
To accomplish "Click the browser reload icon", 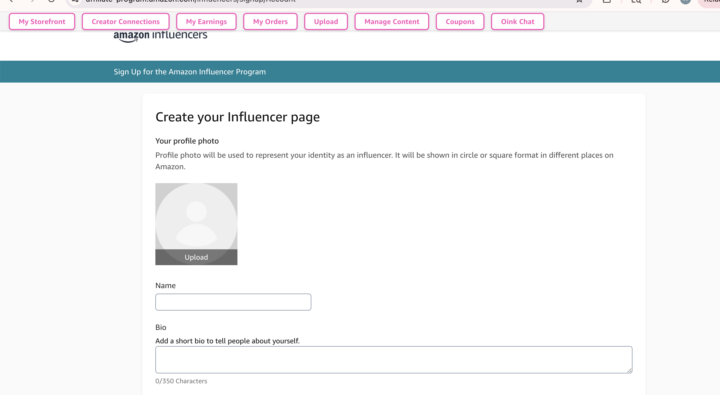I will 51,1.
